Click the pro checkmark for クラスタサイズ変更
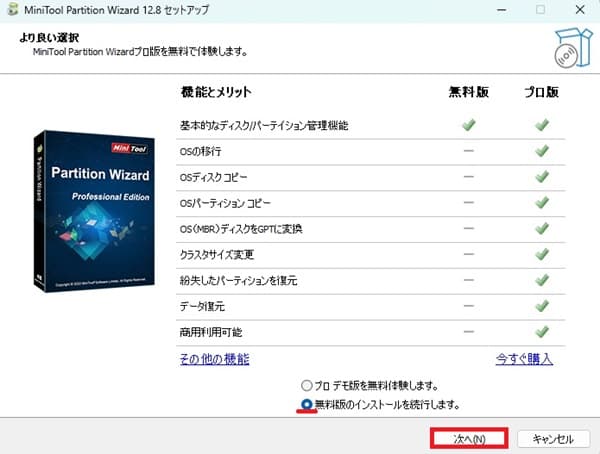 click(x=542, y=254)
